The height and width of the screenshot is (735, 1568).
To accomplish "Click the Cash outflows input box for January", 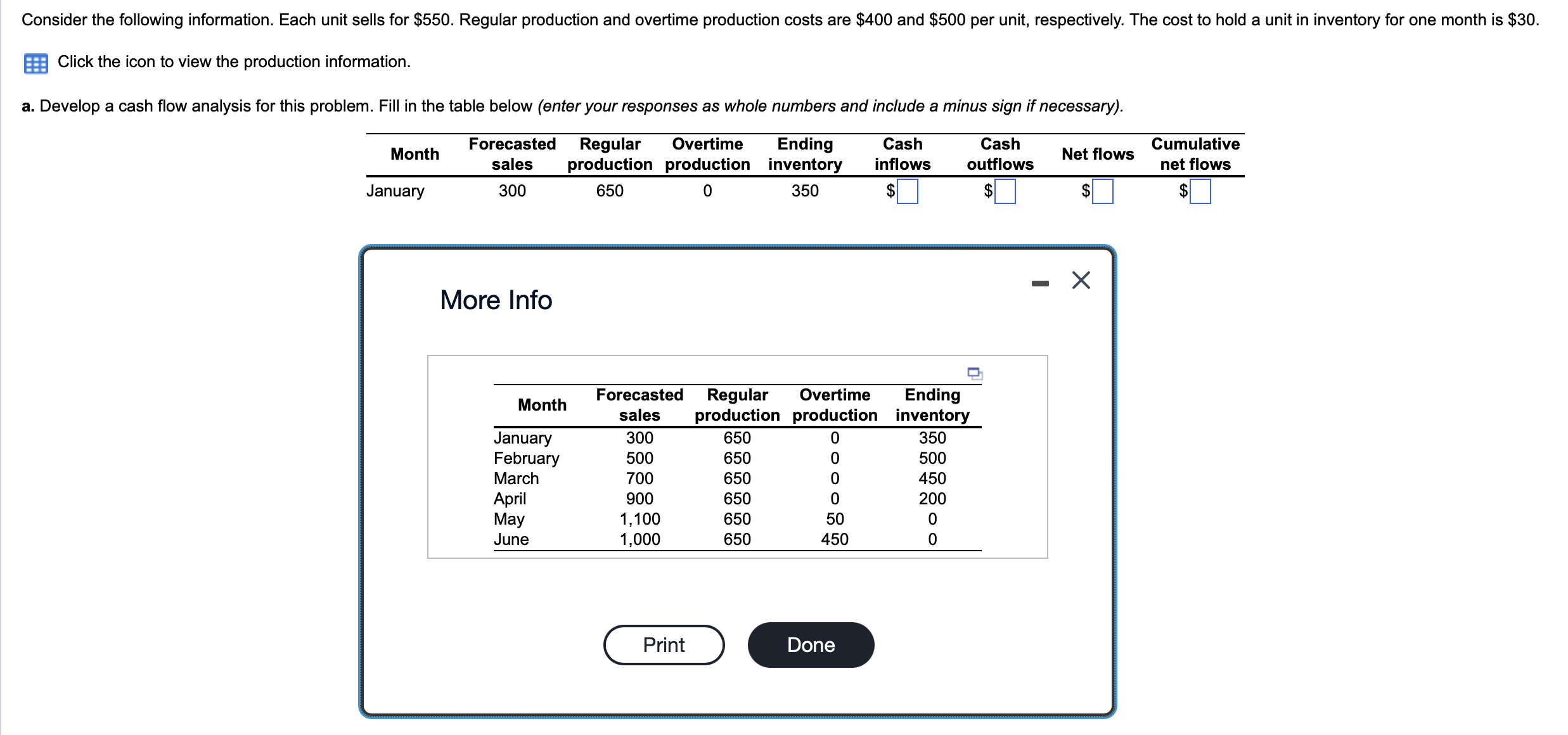I will click(x=1005, y=191).
